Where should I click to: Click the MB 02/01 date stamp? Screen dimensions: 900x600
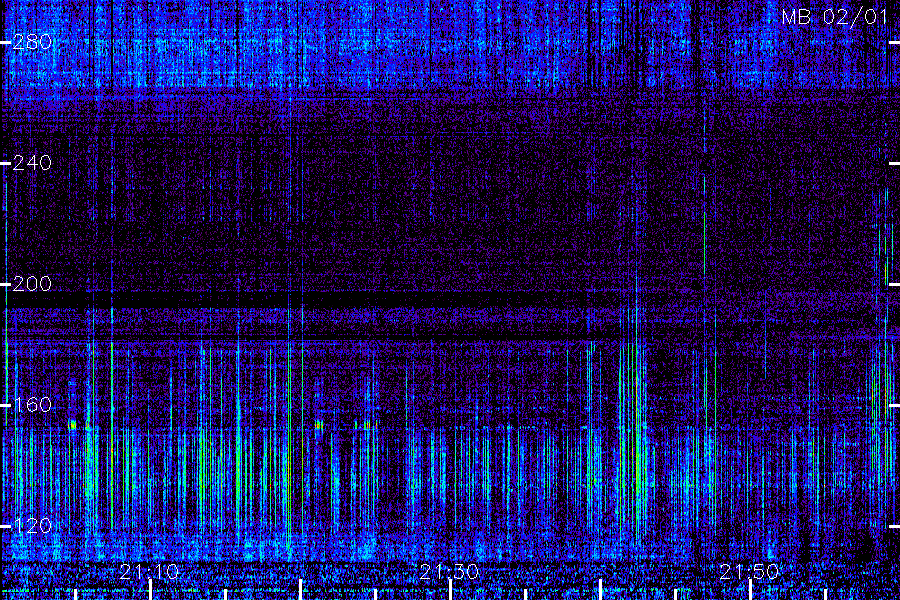[x=835, y=17]
